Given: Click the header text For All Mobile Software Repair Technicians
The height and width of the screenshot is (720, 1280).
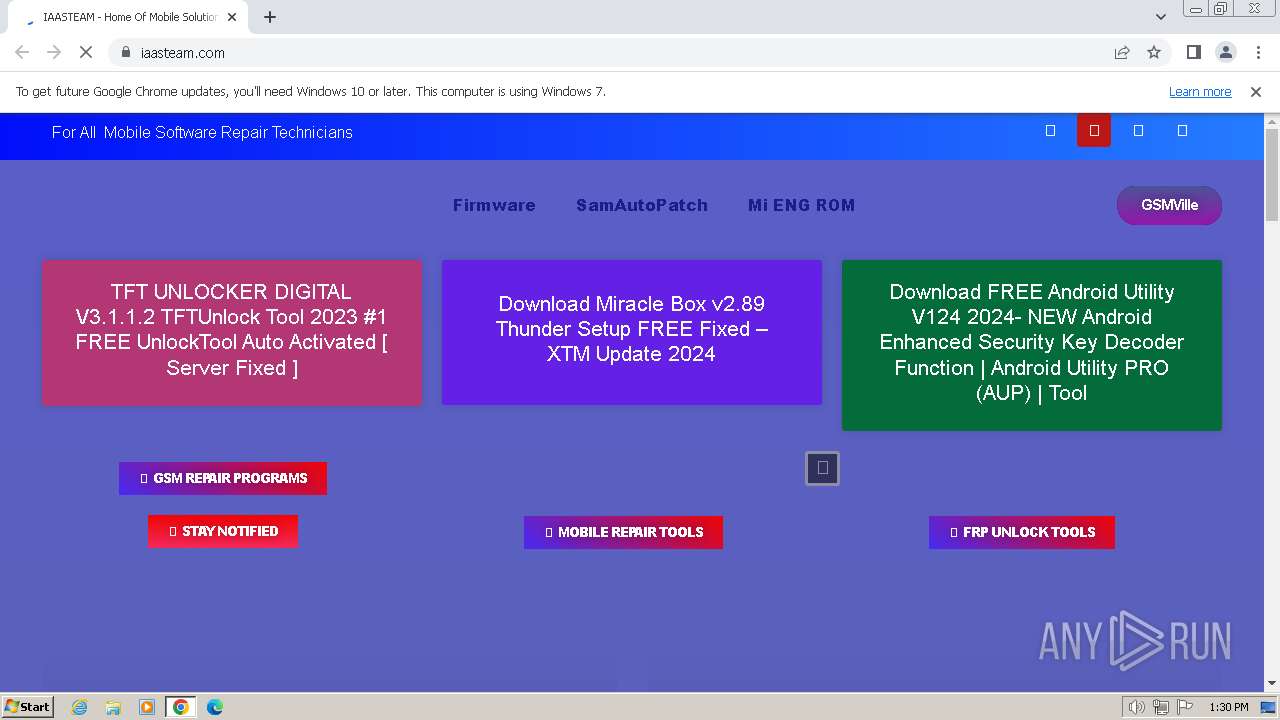Looking at the screenshot, I should [x=202, y=132].
